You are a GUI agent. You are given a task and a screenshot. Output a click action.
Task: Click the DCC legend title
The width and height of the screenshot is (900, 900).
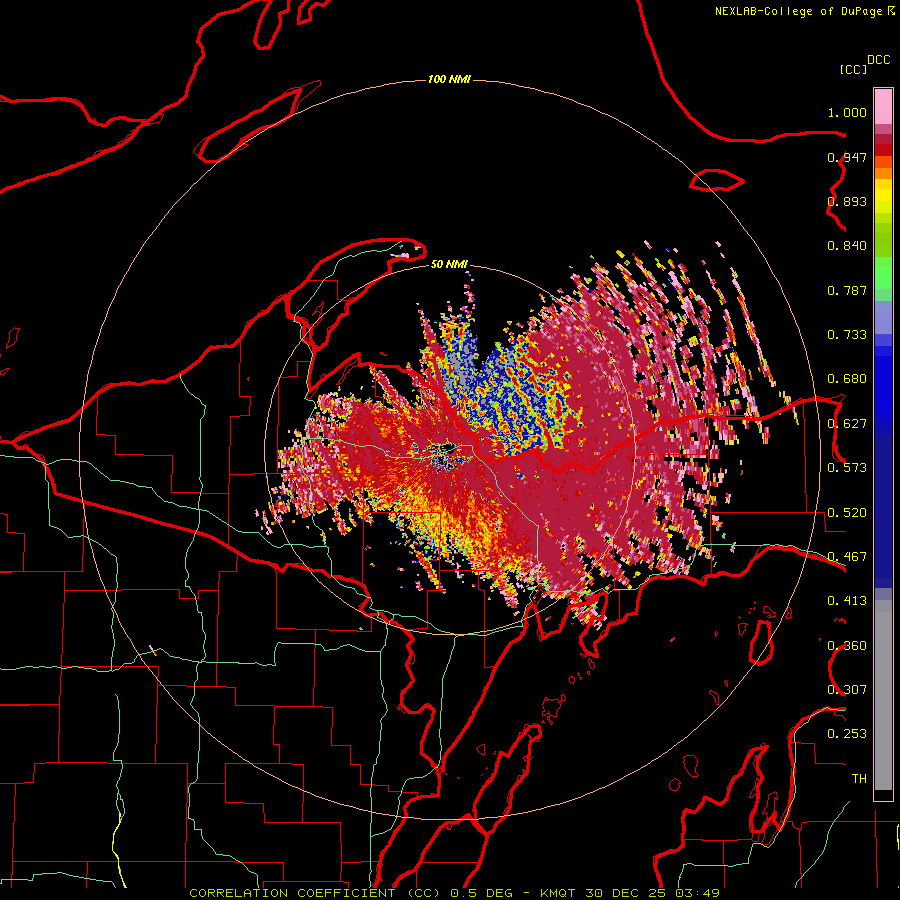[x=878, y=60]
